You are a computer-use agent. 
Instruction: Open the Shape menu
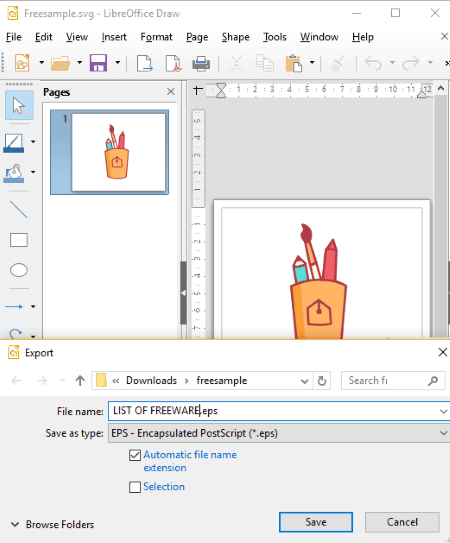[236, 37]
